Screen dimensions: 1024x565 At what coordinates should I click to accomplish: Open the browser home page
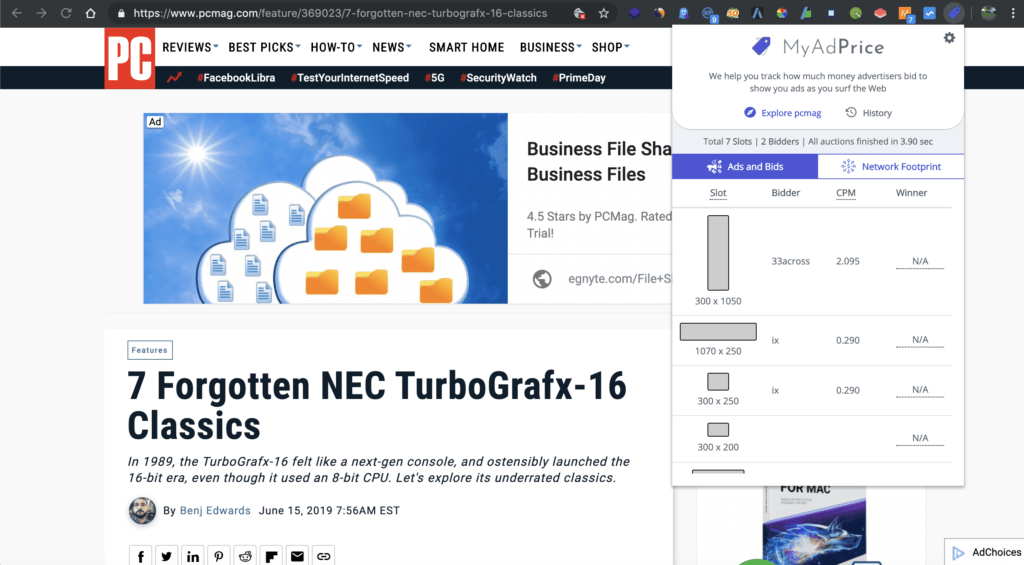(91, 13)
